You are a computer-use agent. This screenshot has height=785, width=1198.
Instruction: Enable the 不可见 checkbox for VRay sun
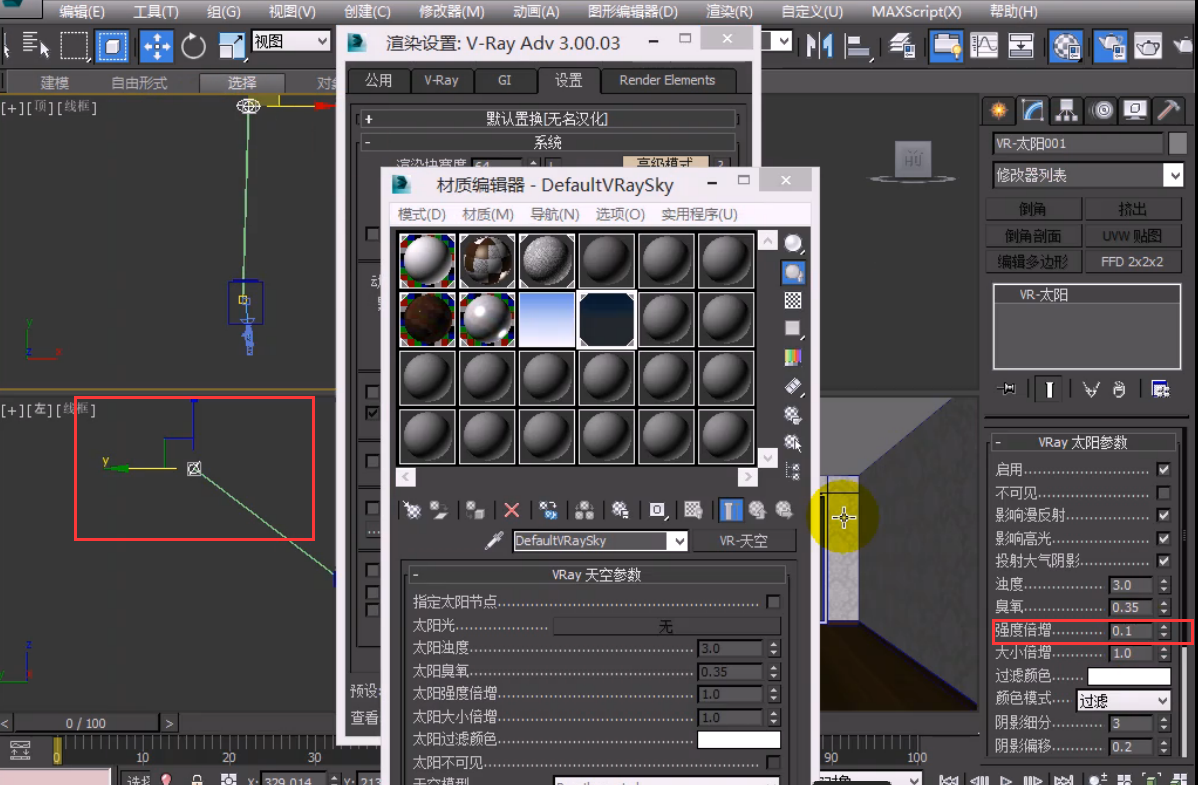1163,493
